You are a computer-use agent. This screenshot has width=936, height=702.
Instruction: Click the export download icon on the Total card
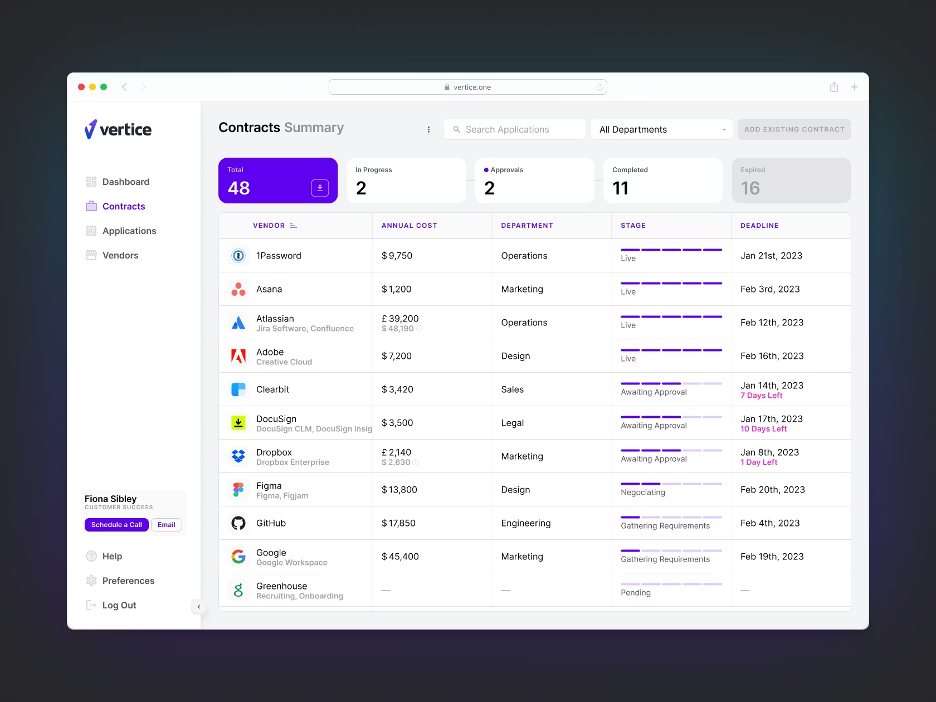tap(320, 187)
